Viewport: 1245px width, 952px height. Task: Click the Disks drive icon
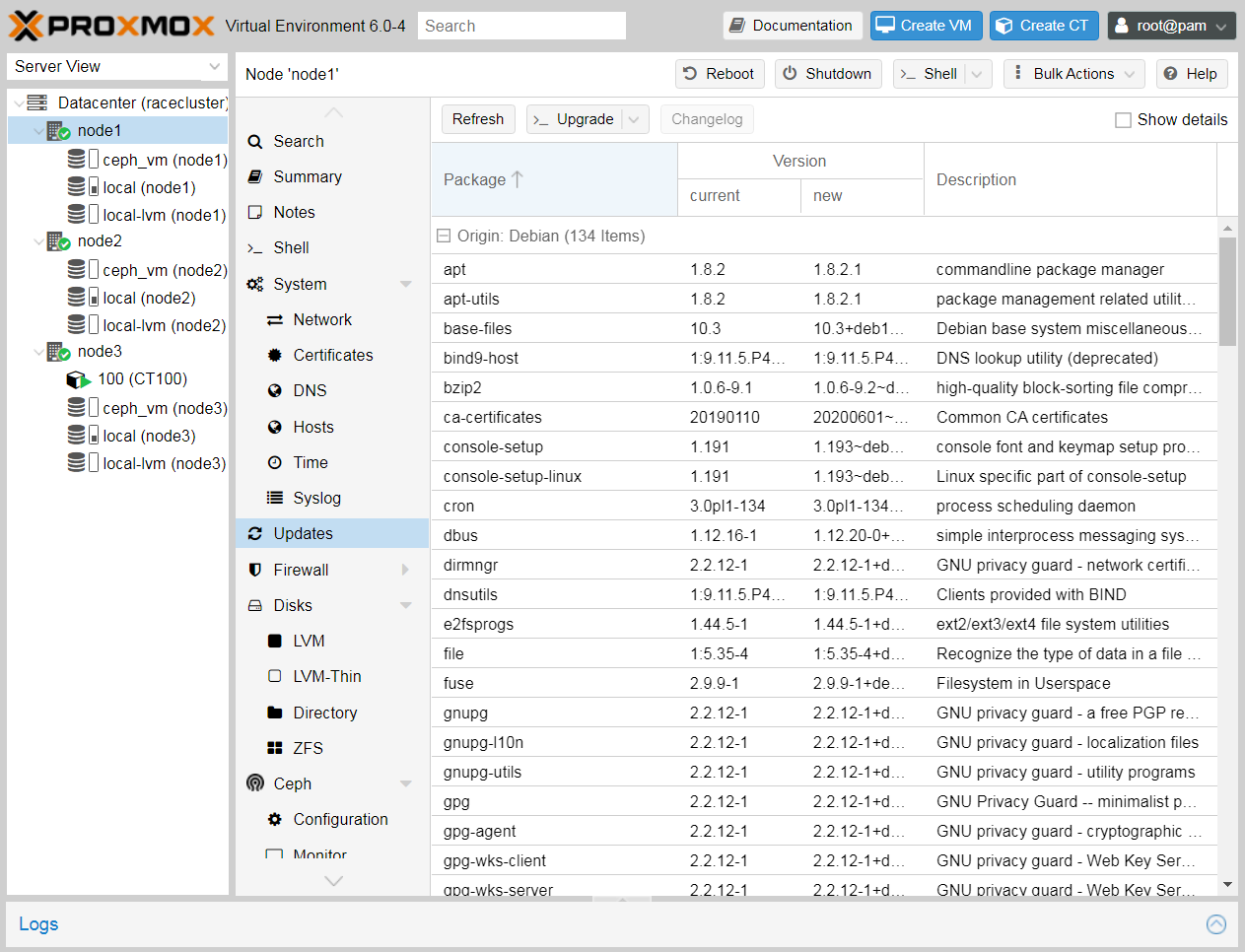click(255, 605)
